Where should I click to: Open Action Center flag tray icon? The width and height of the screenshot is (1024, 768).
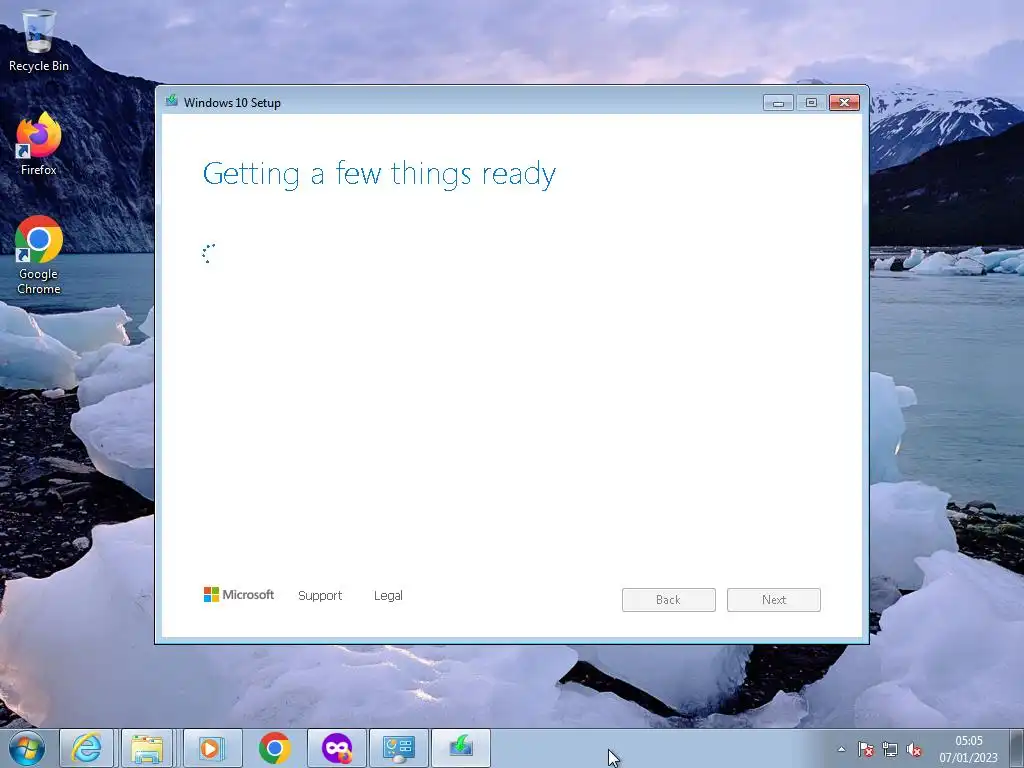866,749
